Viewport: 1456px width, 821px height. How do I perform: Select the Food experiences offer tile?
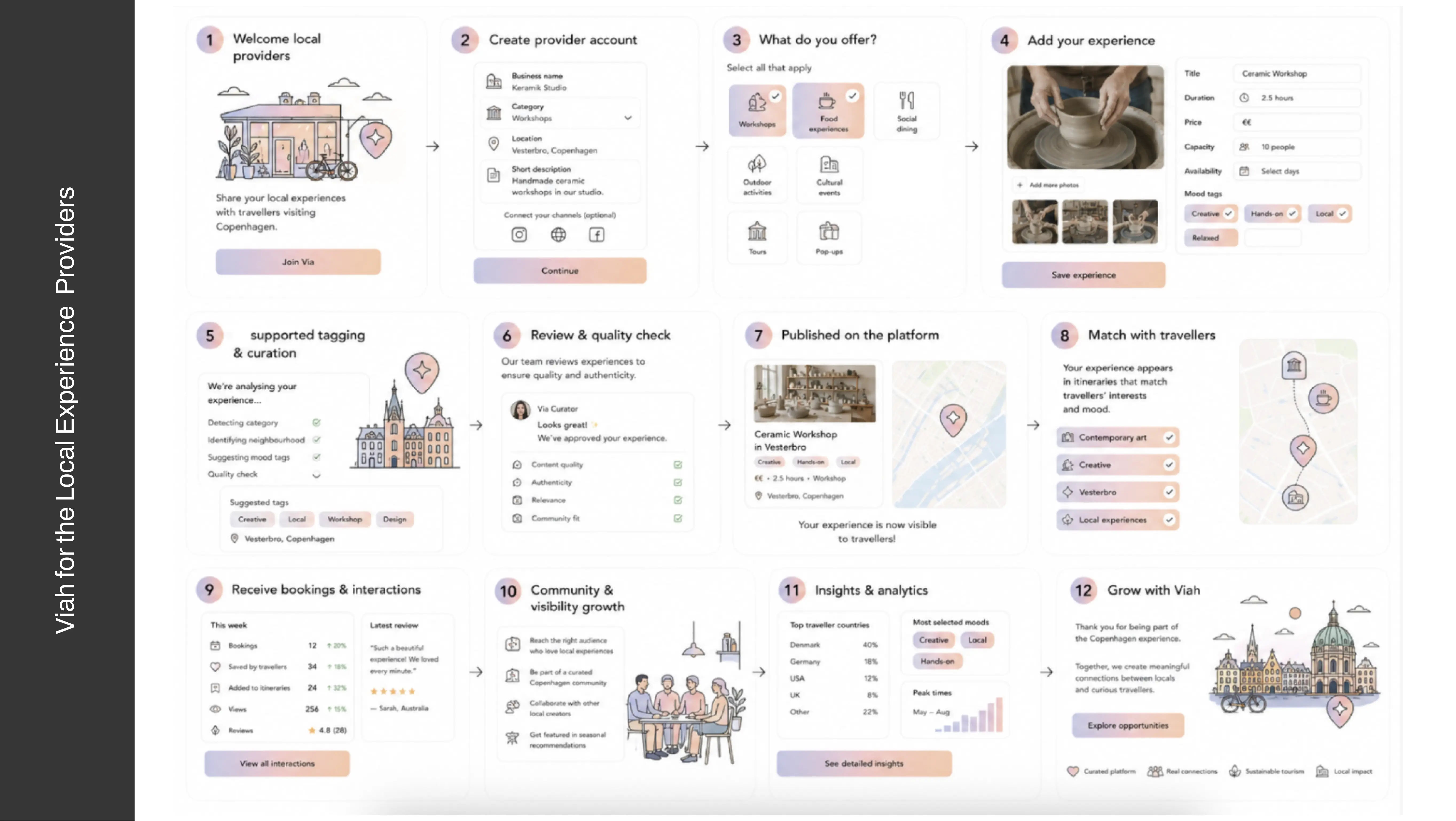(x=828, y=110)
